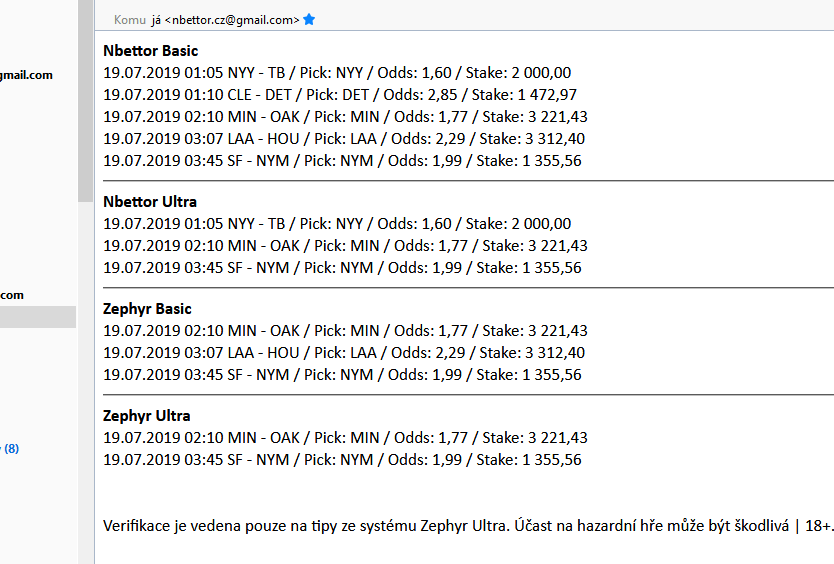Viewport: 834px width, 564px height.
Task: Click the empty scrollbar track below the thumb
Action: [x=85, y=380]
